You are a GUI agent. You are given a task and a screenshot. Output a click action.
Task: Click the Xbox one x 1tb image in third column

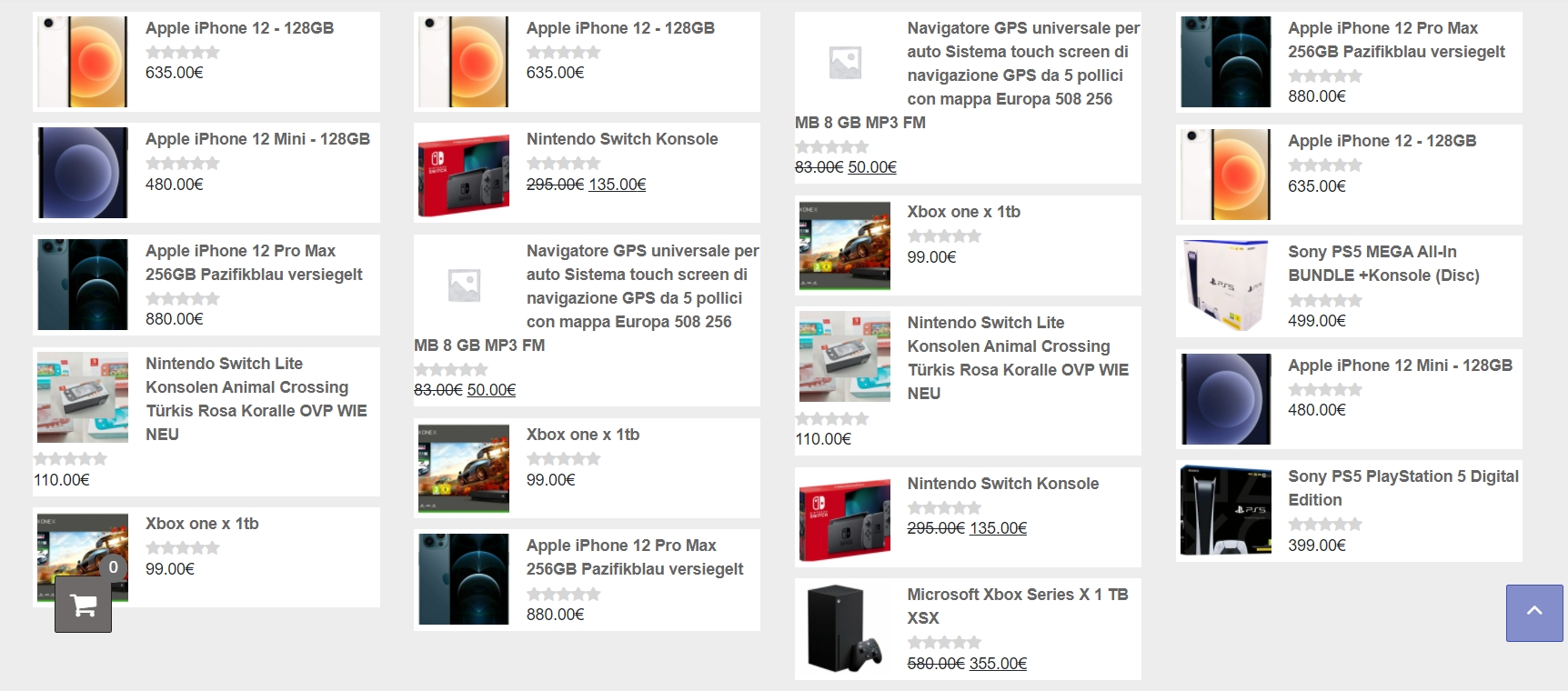pyautogui.click(x=845, y=245)
